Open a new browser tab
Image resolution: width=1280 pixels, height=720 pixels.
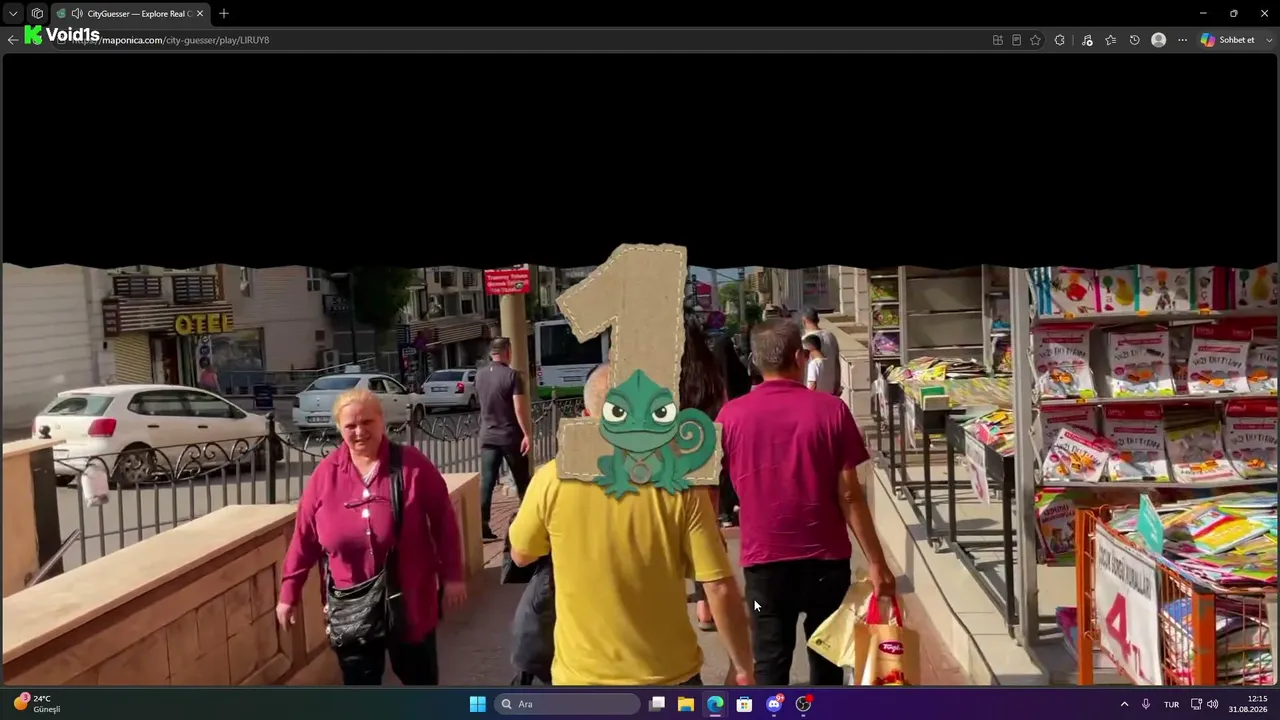224,14
